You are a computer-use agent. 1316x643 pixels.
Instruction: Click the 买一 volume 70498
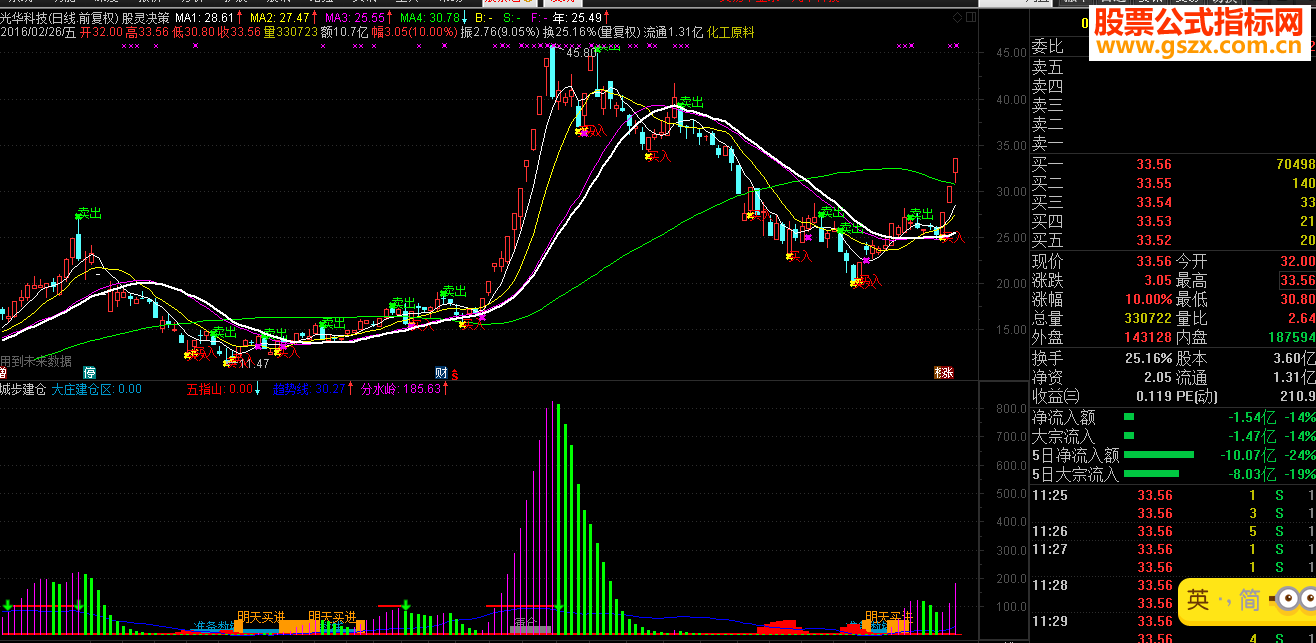point(1295,164)
